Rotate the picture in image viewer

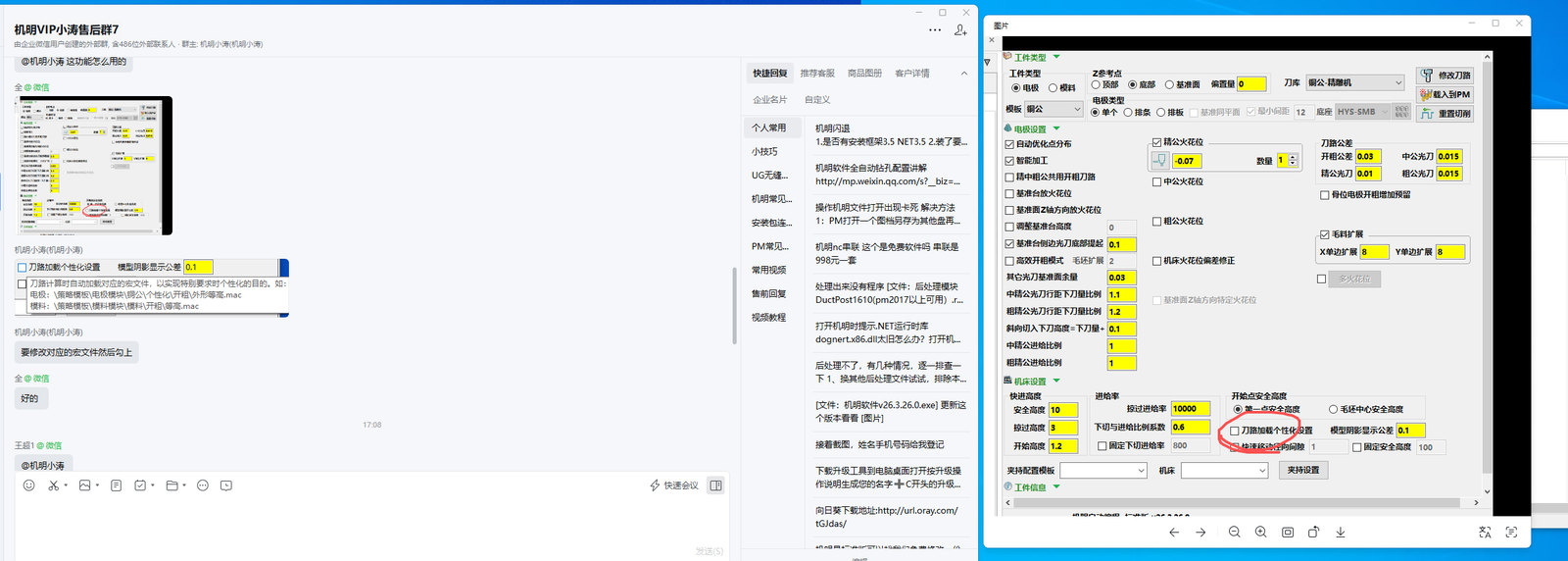[1313, 533]
